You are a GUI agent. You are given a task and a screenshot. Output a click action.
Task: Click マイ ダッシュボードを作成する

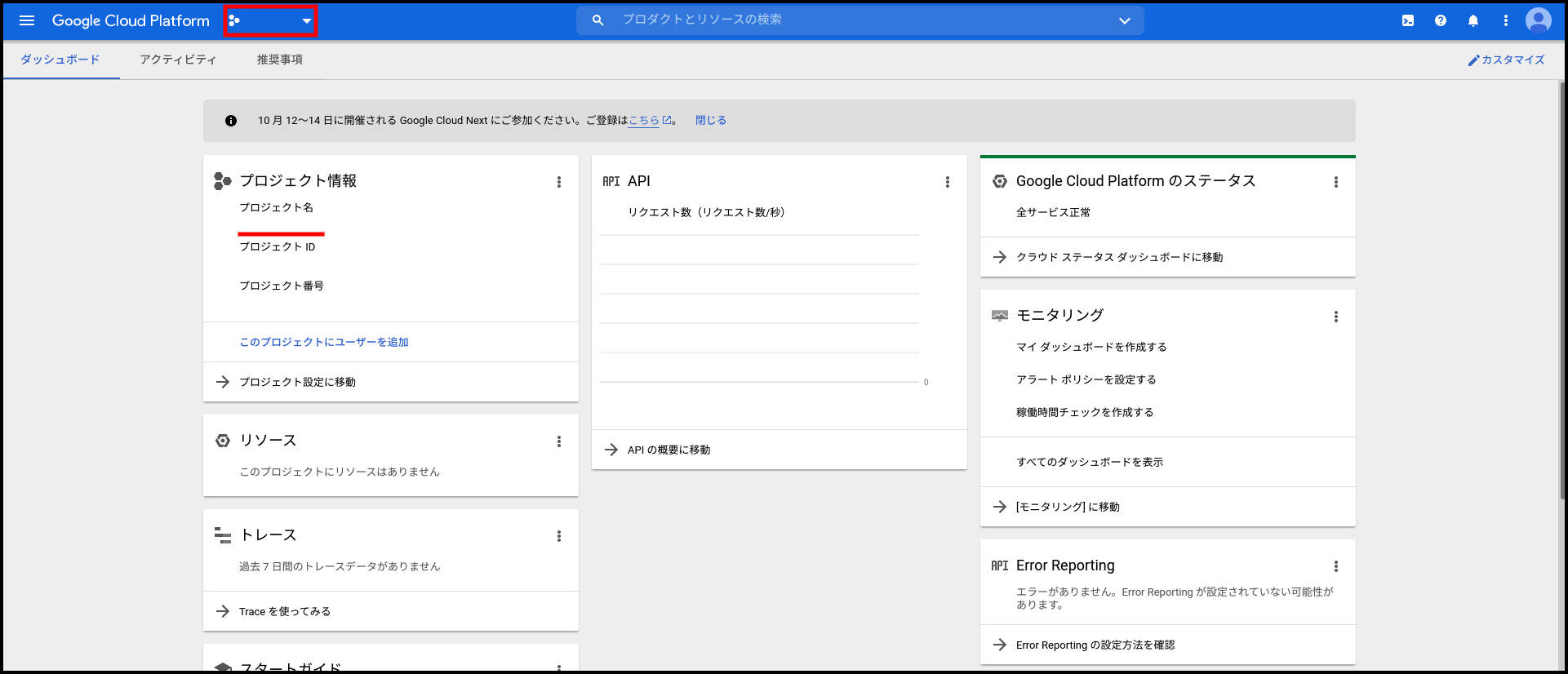(x=1091, y=347)
